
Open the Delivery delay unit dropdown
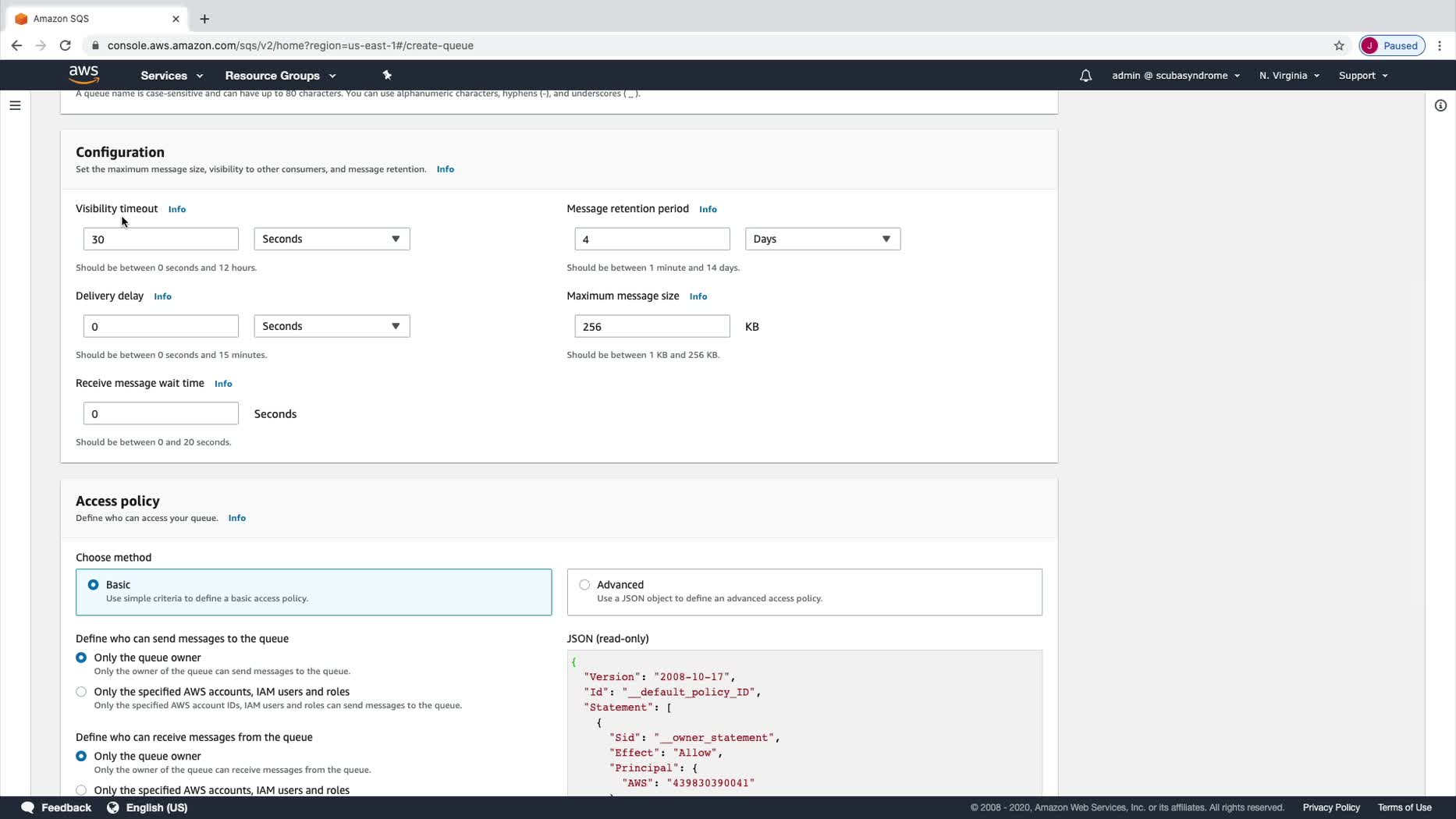point(332,326)
